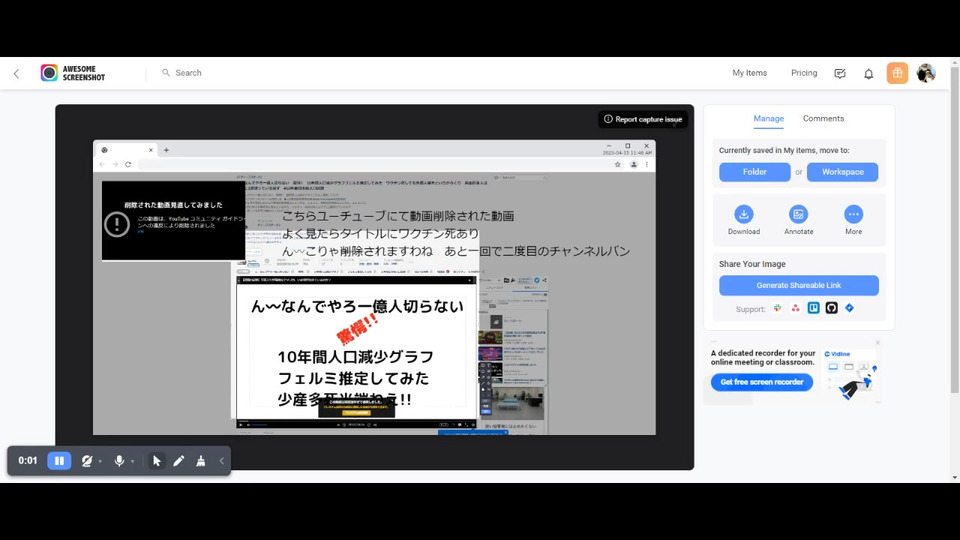
Task: Click the 'Currently saved in My items' text
Action: (x=784, y=150)
